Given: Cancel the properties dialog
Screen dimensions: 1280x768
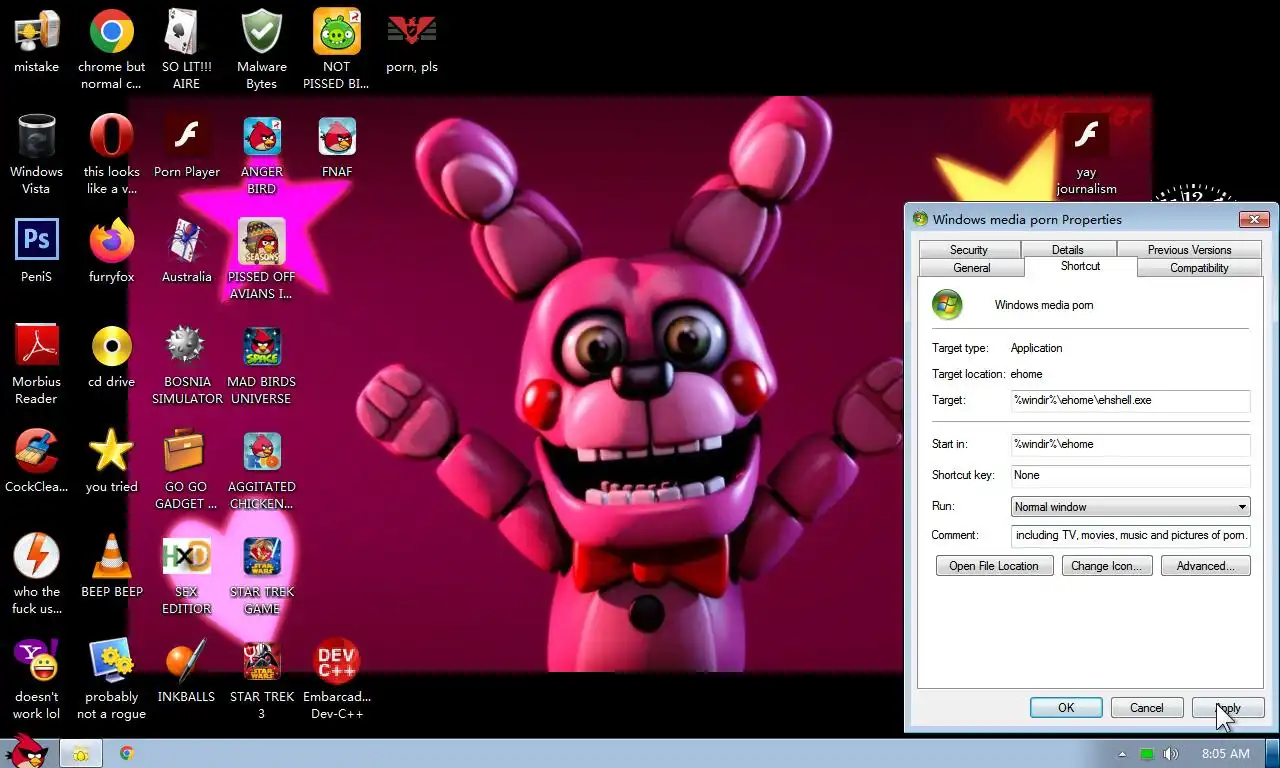Looking at the screenshot, I should pos(1147,708).
